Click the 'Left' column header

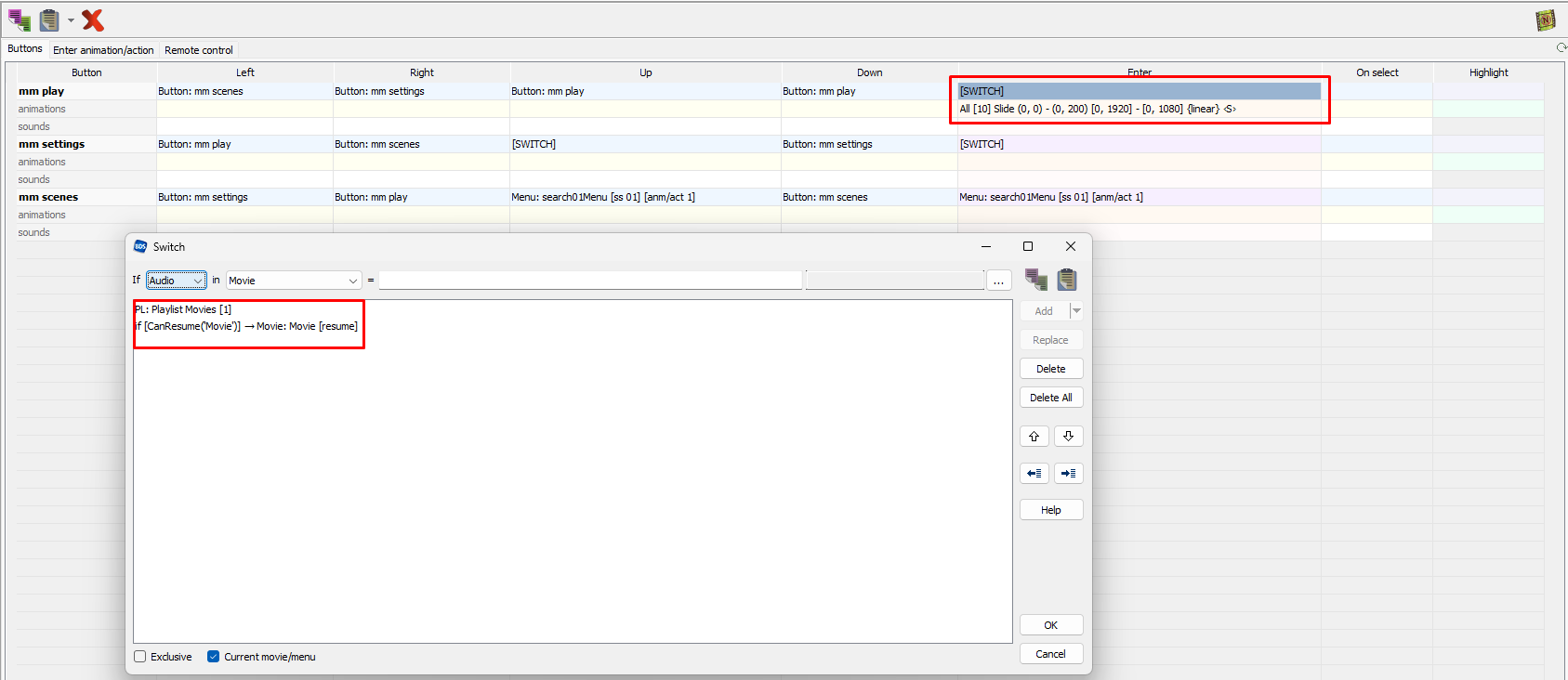(x=245, y=72)
